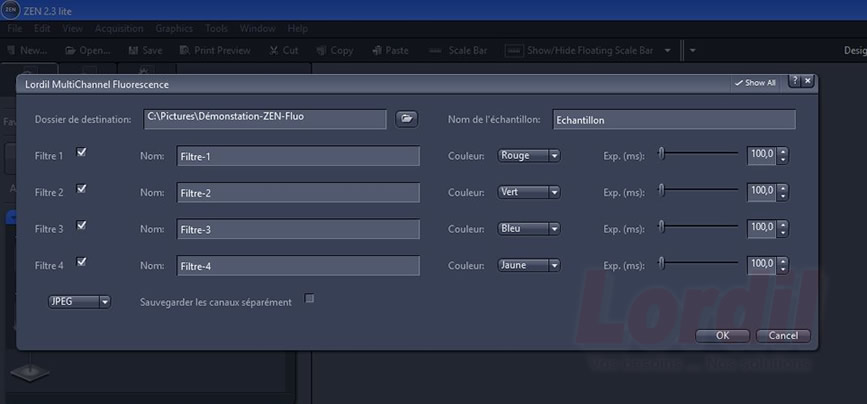Image resolution: width=867 pixels, height=404 pixels.
Task: Expand the floating scale bar dropdown arrow
Action: [x=667, y=50]
